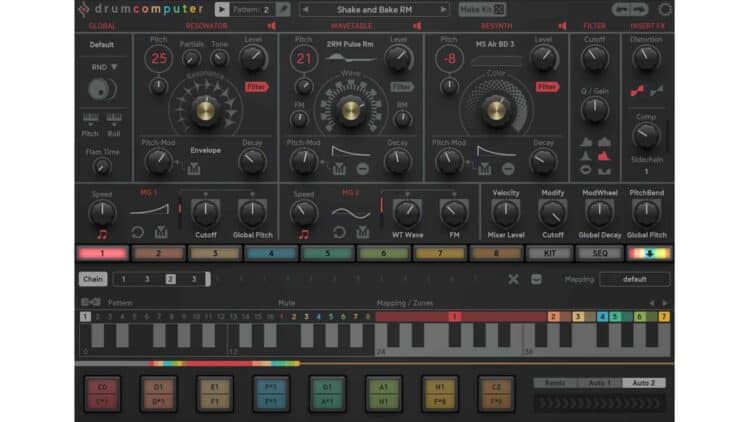750x422 pixels.
Task: Click the icon right of the chain X
Action: pos(536,279)
